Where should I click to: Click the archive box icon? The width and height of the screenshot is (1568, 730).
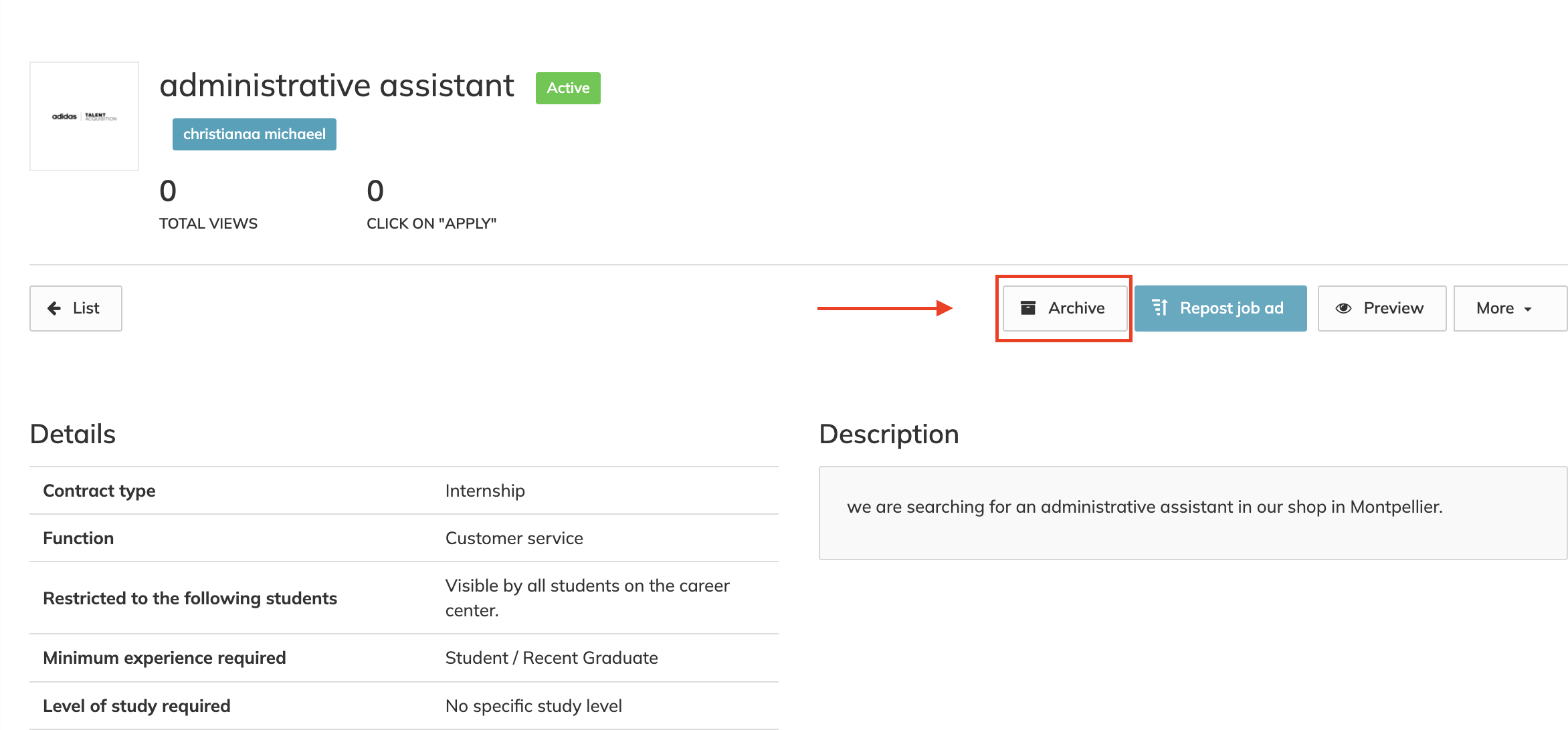tap(1027, 308)
